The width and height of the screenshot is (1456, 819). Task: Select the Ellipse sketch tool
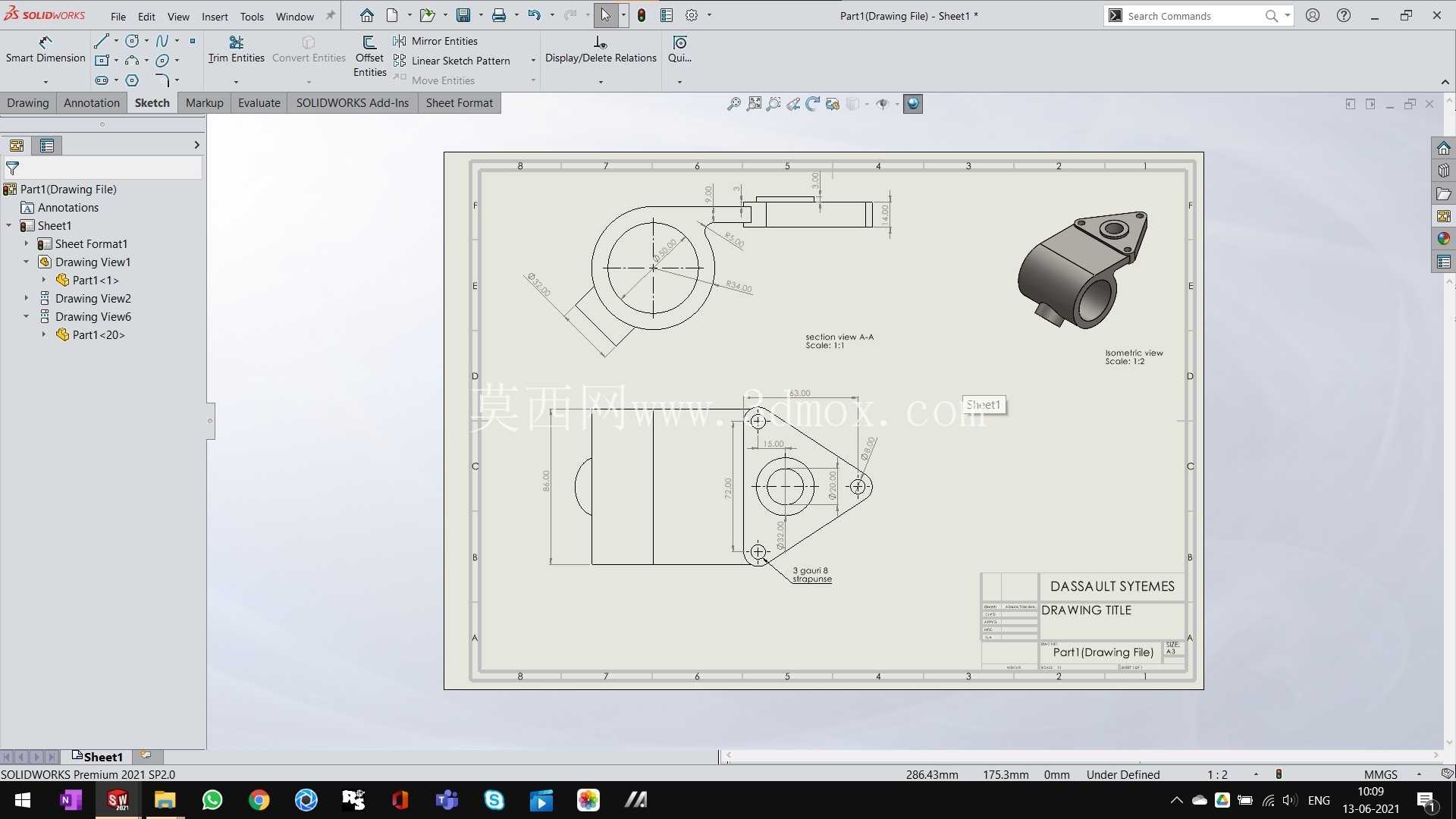pos(162,61)
